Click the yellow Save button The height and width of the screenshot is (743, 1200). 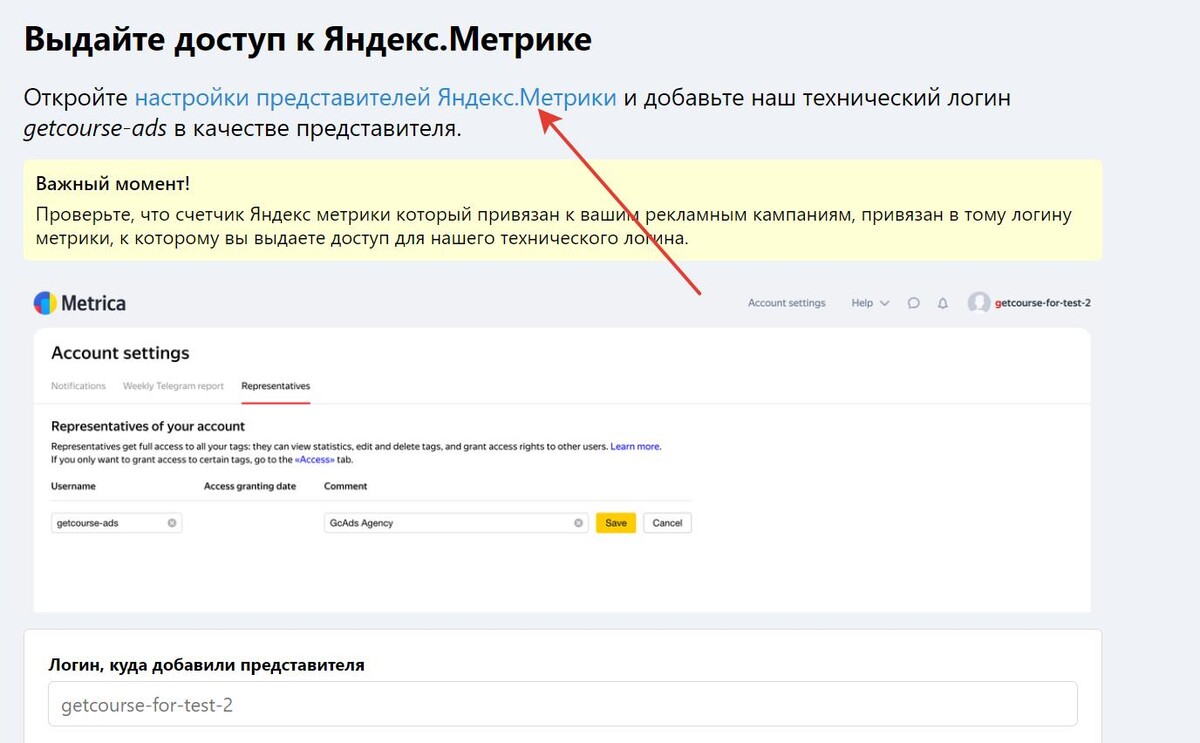pyautogui.click(x=616, y=523)
